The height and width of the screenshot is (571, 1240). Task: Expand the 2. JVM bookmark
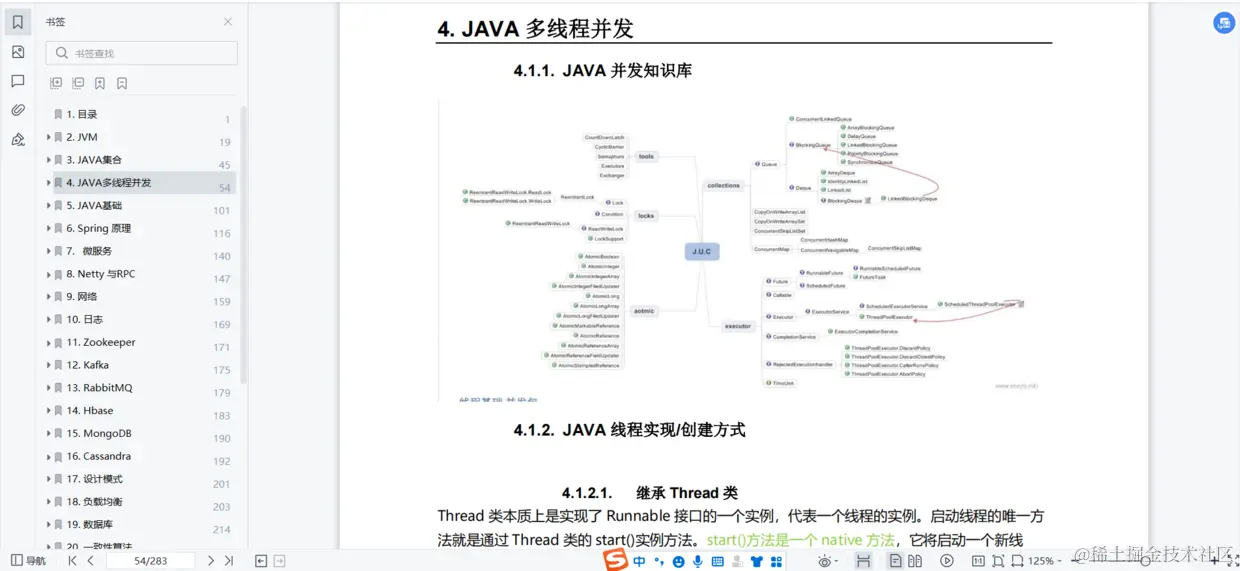(x=48, y=137)
